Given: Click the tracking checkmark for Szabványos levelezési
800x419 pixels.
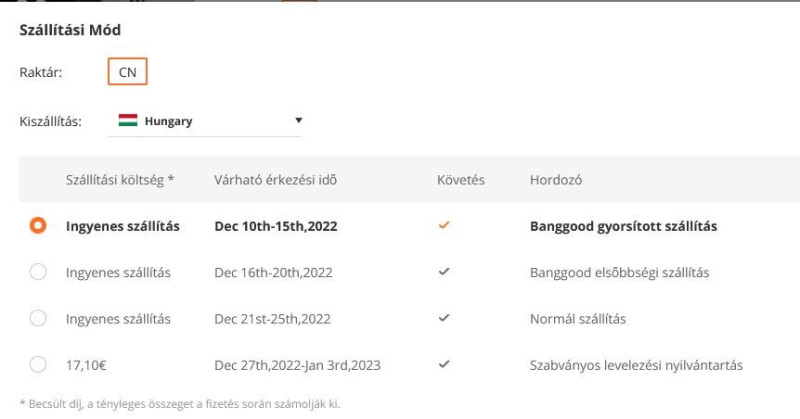Looking at the screenshot, I should [444, 364].
